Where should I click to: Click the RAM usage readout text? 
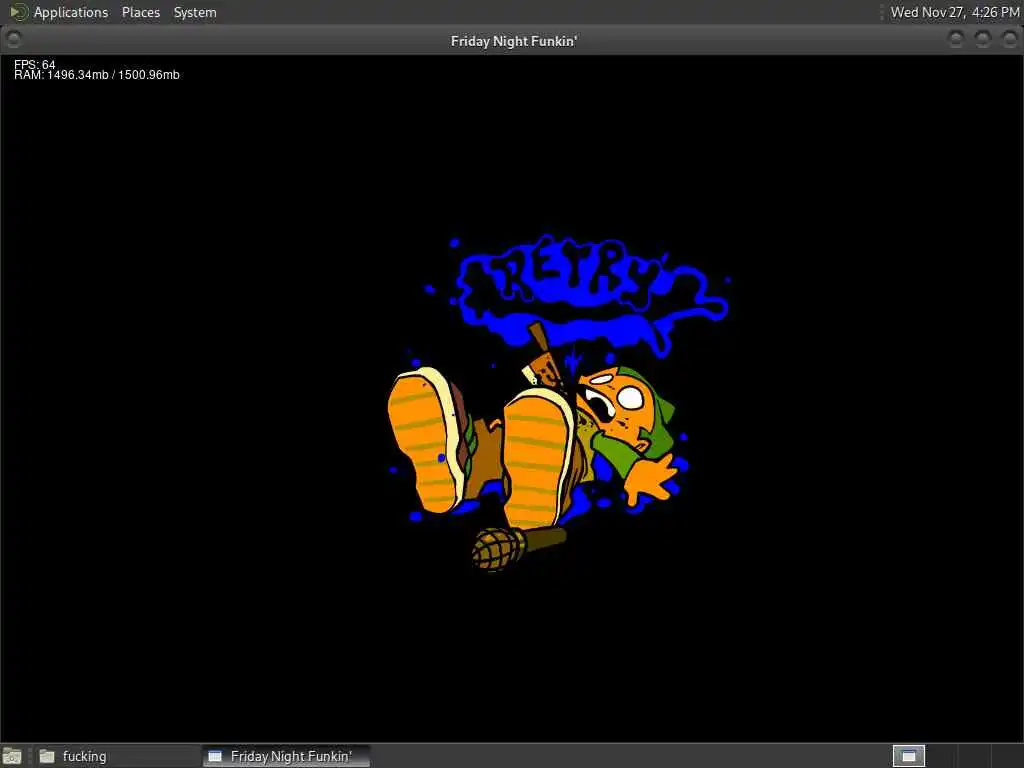coord(97,75)
